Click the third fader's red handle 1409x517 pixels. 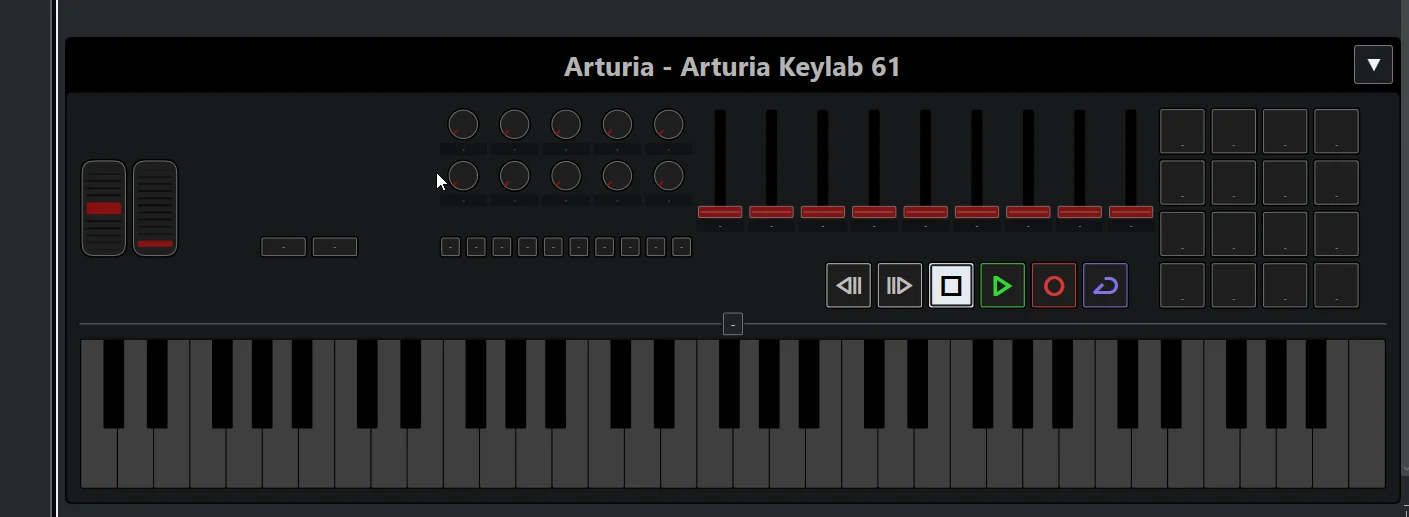pos(823,212)
